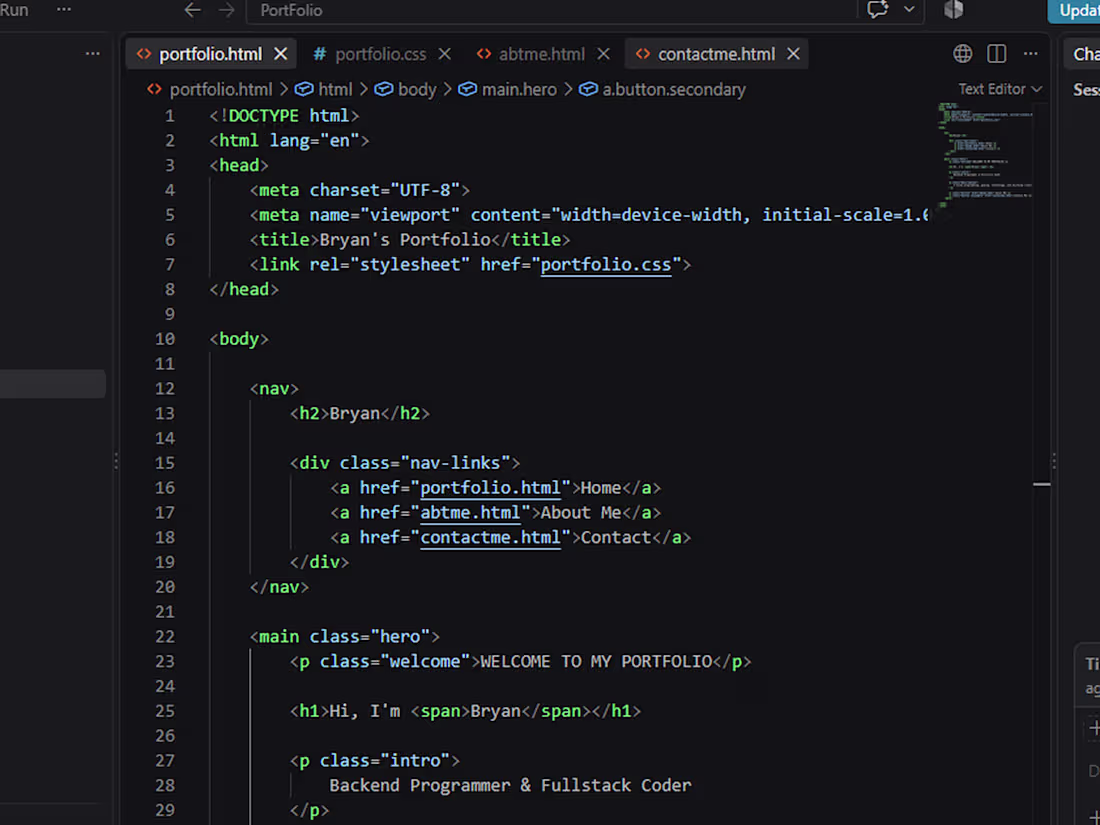Click the html breadcrumb
Screen dimensions: 1100x825
(x=335, y=90)
